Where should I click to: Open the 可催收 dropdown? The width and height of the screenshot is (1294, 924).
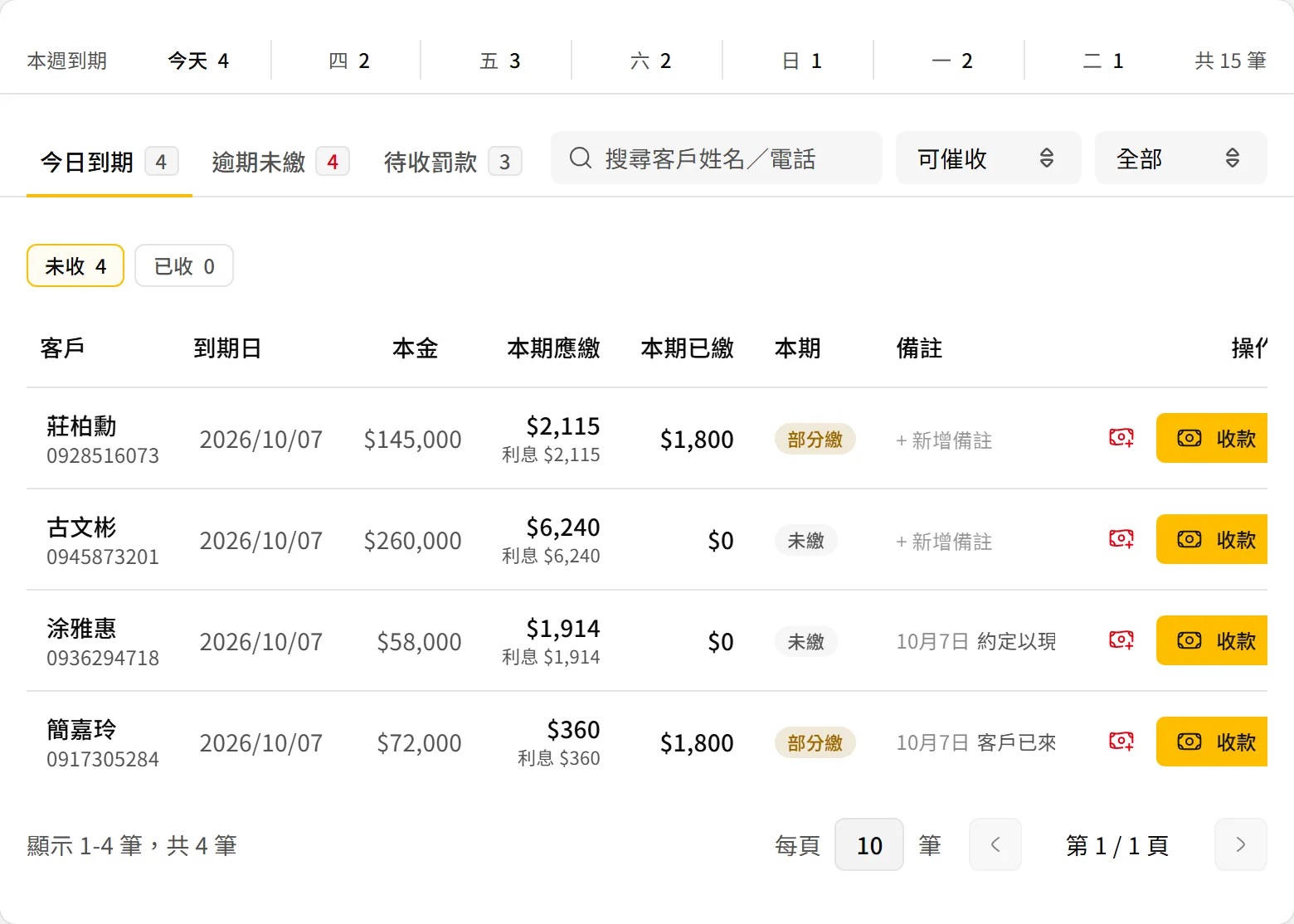point(989,158)
